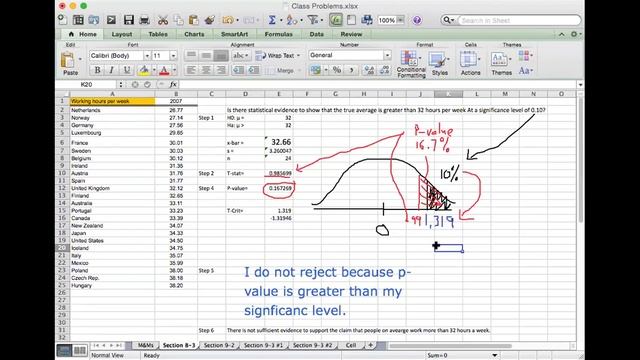
Task: Click the Save floppy disk icon
Action: (129, 20)
